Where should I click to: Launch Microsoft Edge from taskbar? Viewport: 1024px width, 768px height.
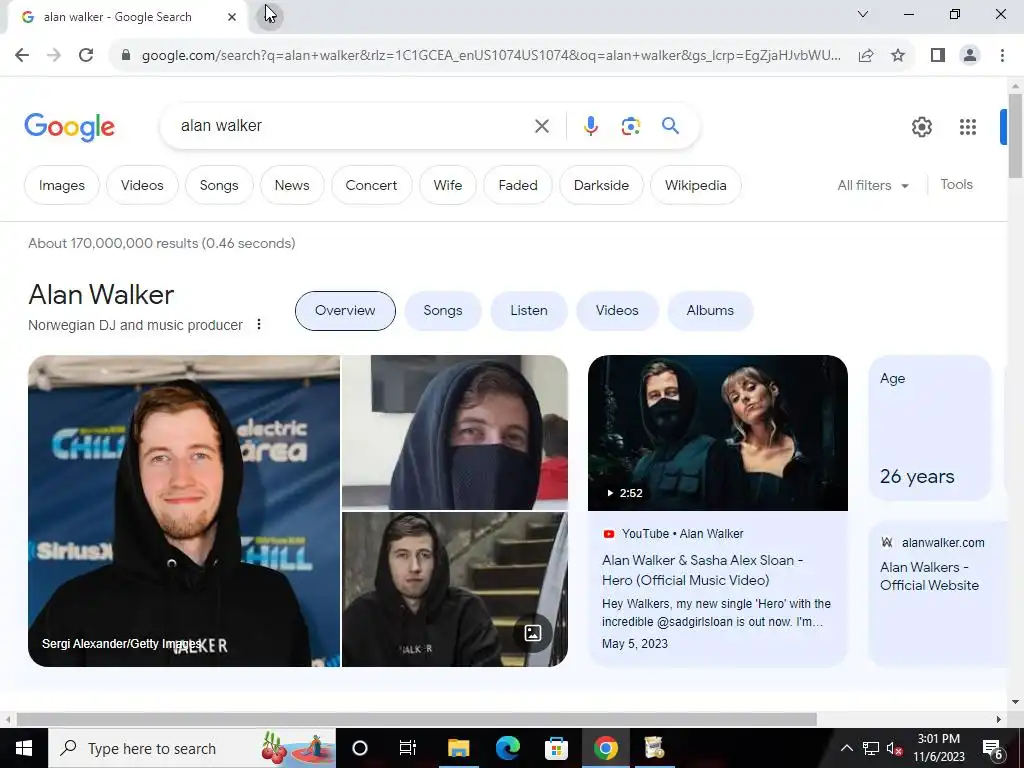click(507, 748)
